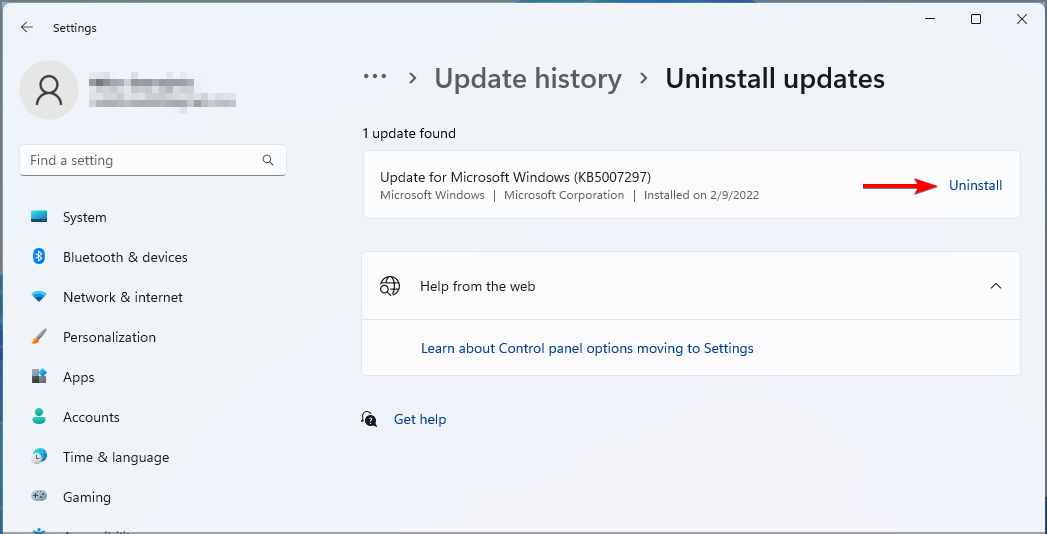This screenshot has height=534, width=1047.
Task: Open Learn about Control panel options link
Action: (x=587, y=348)
